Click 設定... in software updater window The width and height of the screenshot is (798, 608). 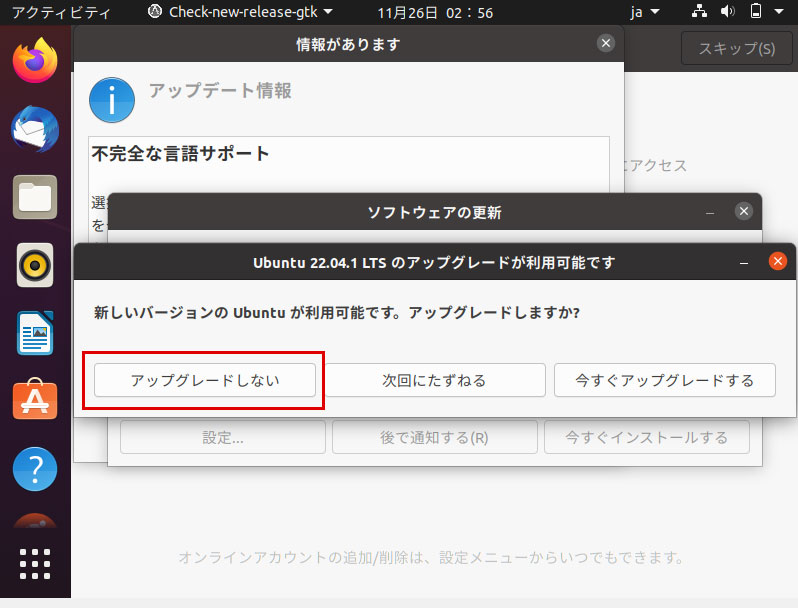tap(223, 437)
